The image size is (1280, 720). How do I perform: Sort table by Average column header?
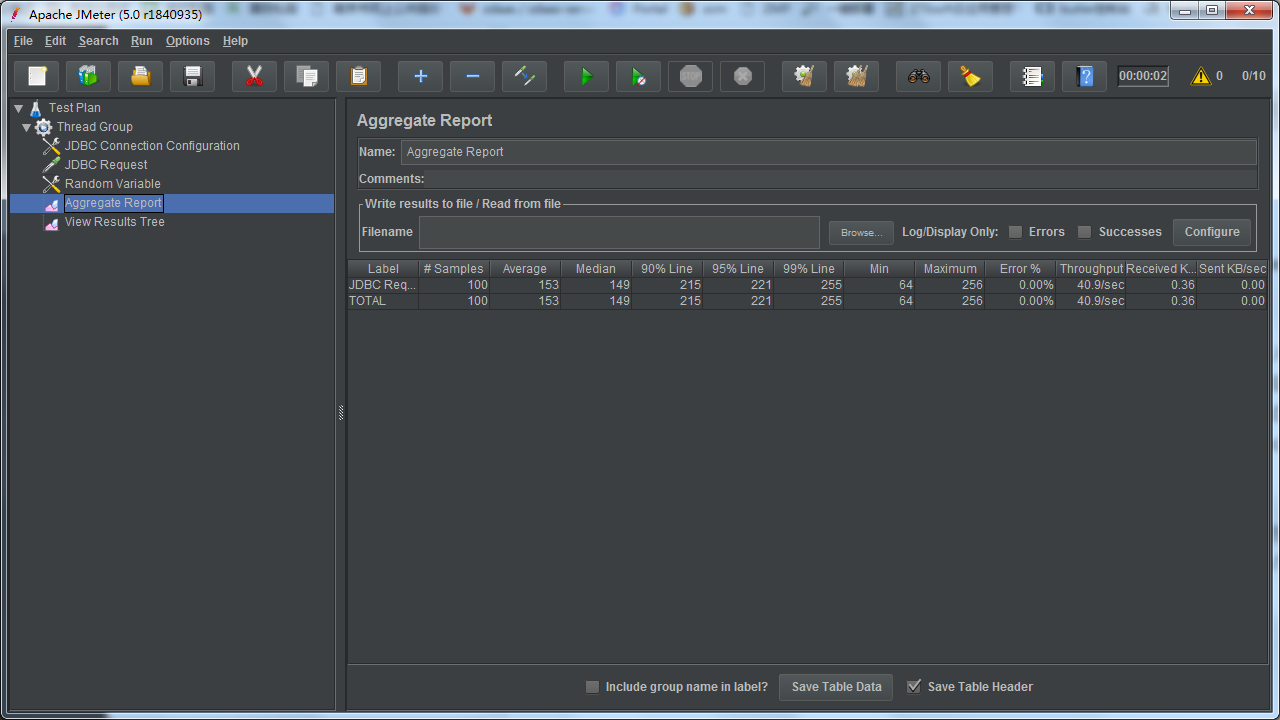[x=525, y=269]
